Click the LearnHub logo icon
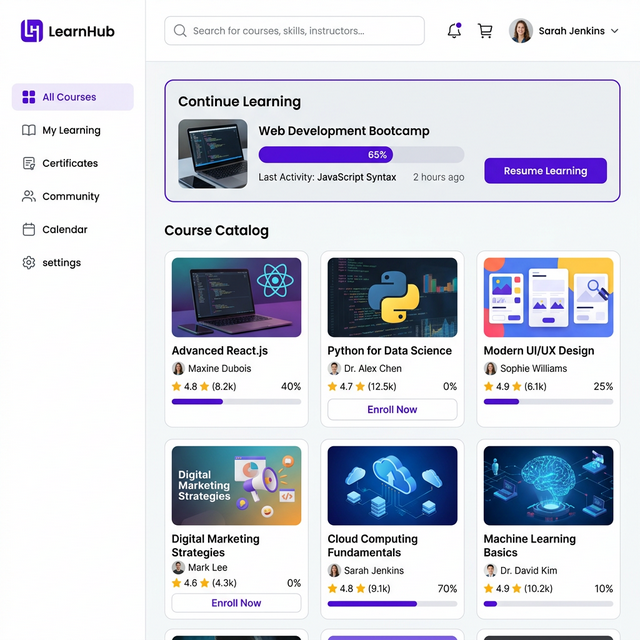640x640 pixels. [32, 31]
